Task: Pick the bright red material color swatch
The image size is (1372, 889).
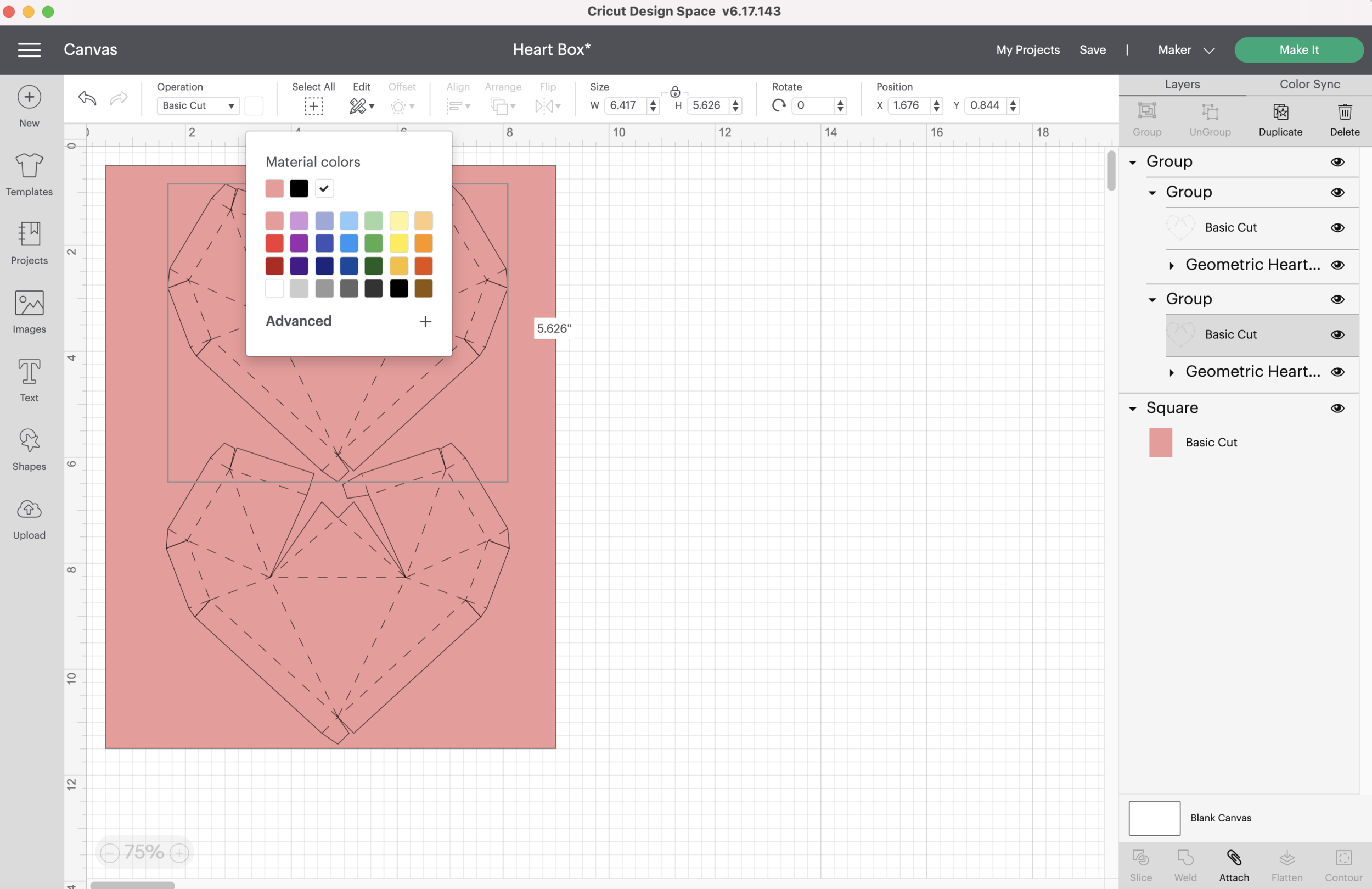Action: [x=274, y=243]
